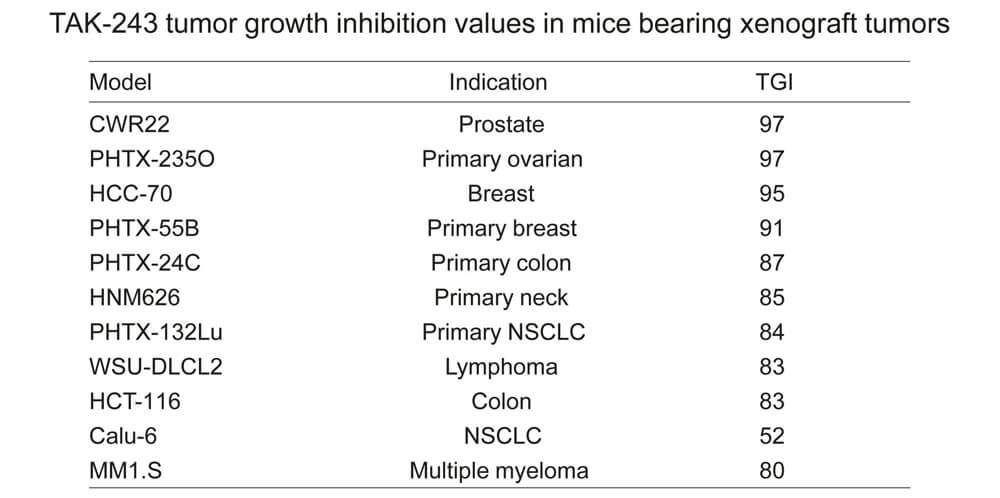Screen dimensions: 1000x498
Task: Click the Indication column header
Action: [498, 82]
